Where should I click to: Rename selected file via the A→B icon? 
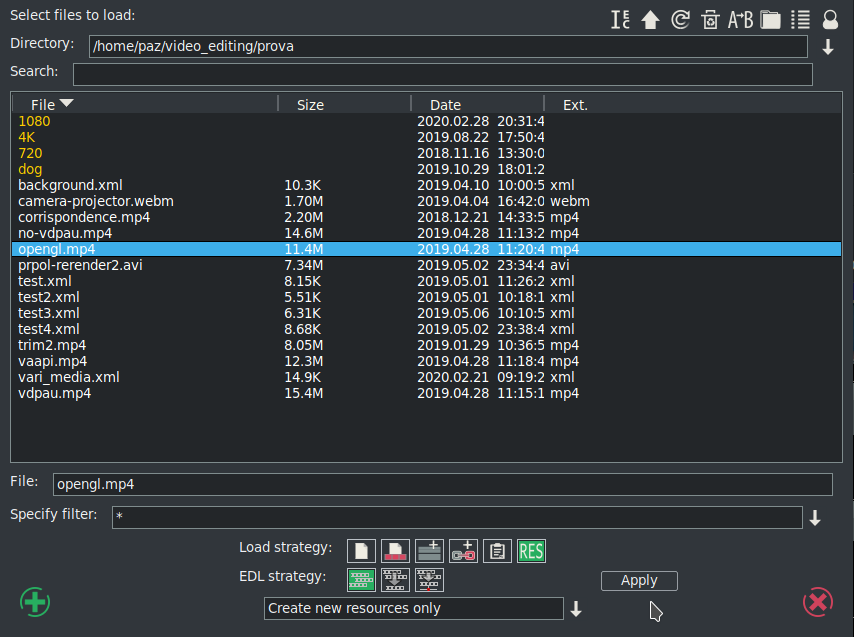pos(740,18)
